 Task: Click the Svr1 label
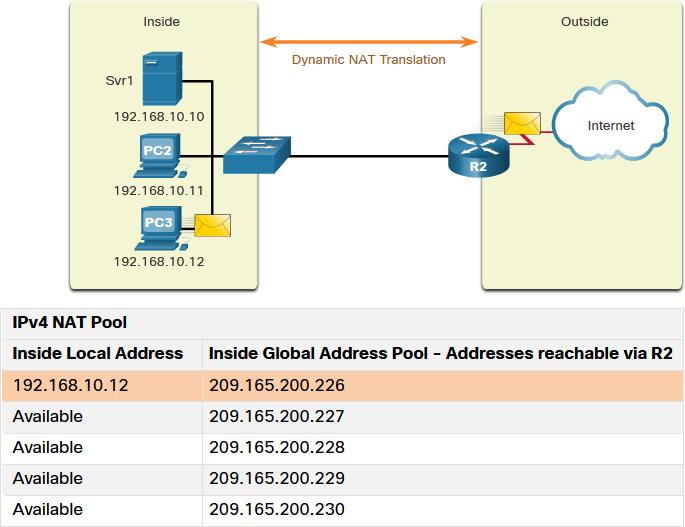[119, 80]
